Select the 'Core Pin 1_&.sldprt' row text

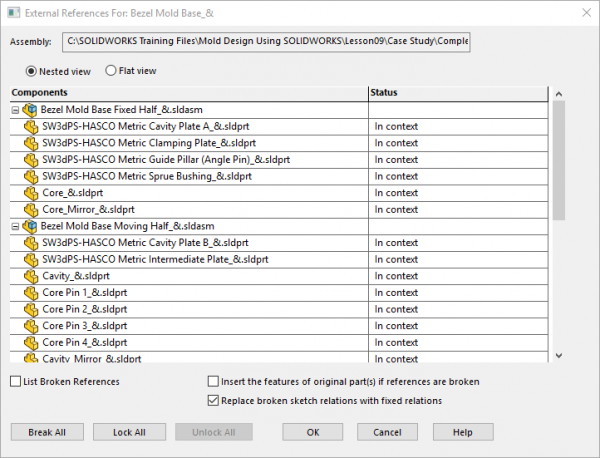[85, 293]
